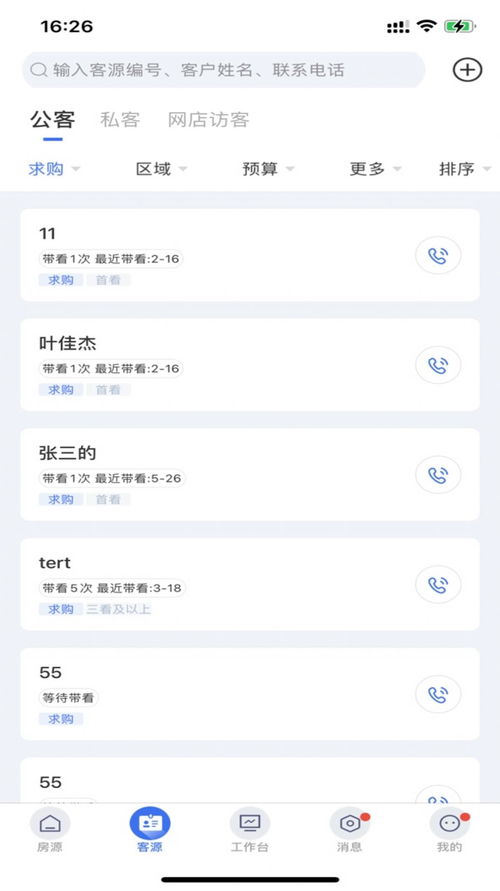Open customer card named tert
The height and width of the screenshot is (891, 500).
pos(250,584)
